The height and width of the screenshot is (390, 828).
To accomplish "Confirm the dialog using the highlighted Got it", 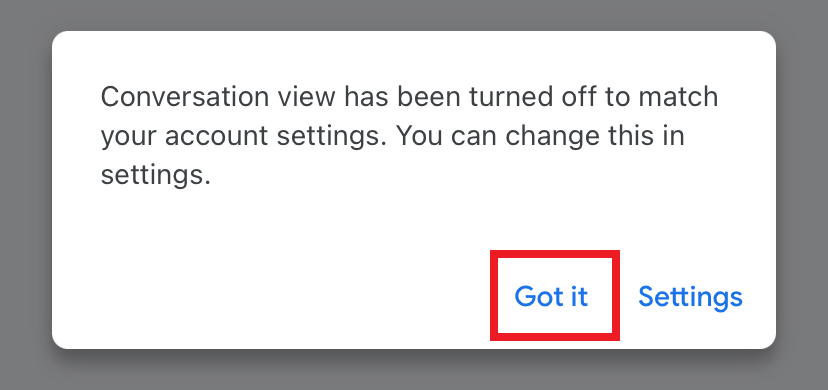I will coord(551,296).
